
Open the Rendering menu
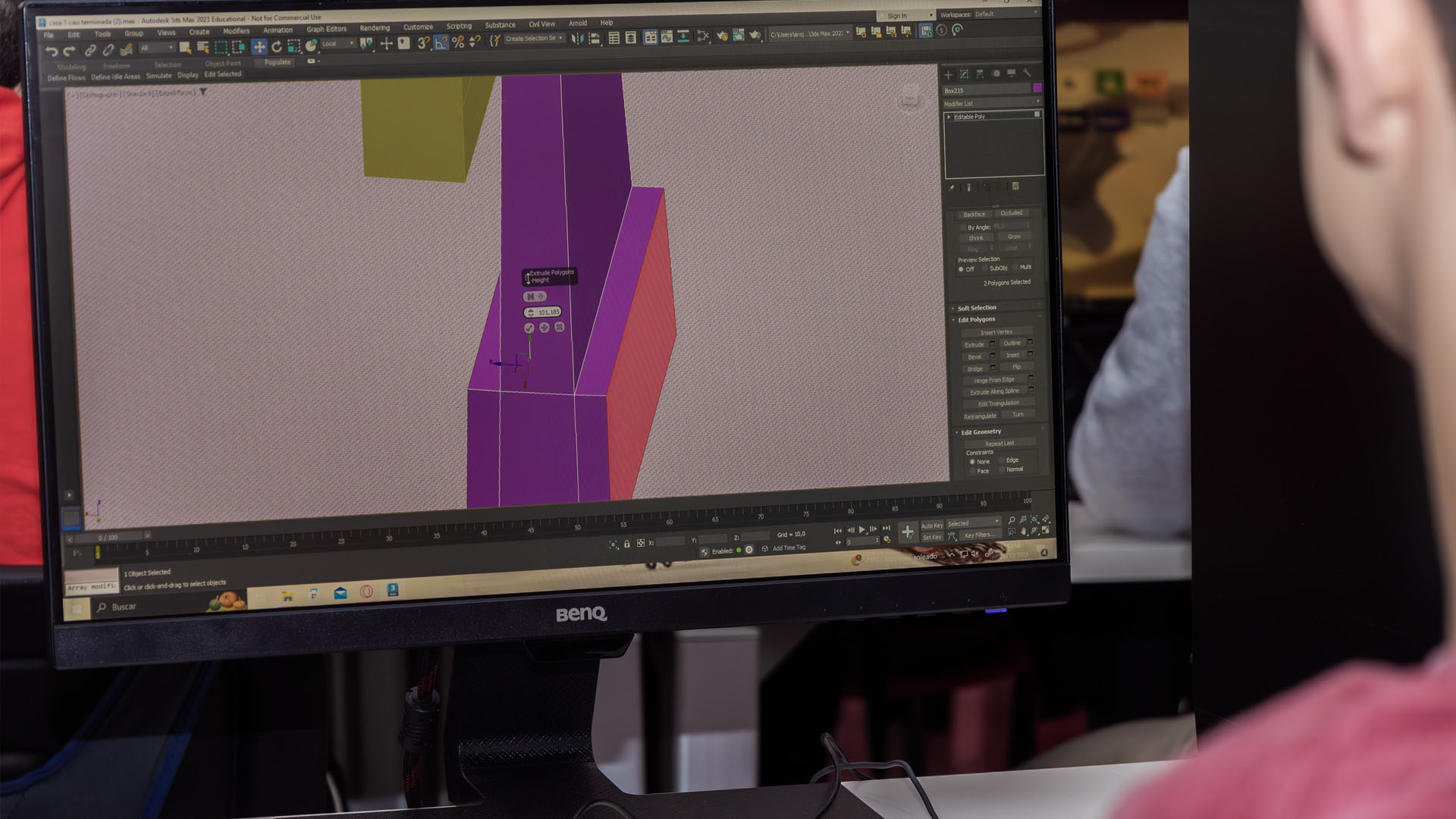pyautogui.click(x=375, y=28)
